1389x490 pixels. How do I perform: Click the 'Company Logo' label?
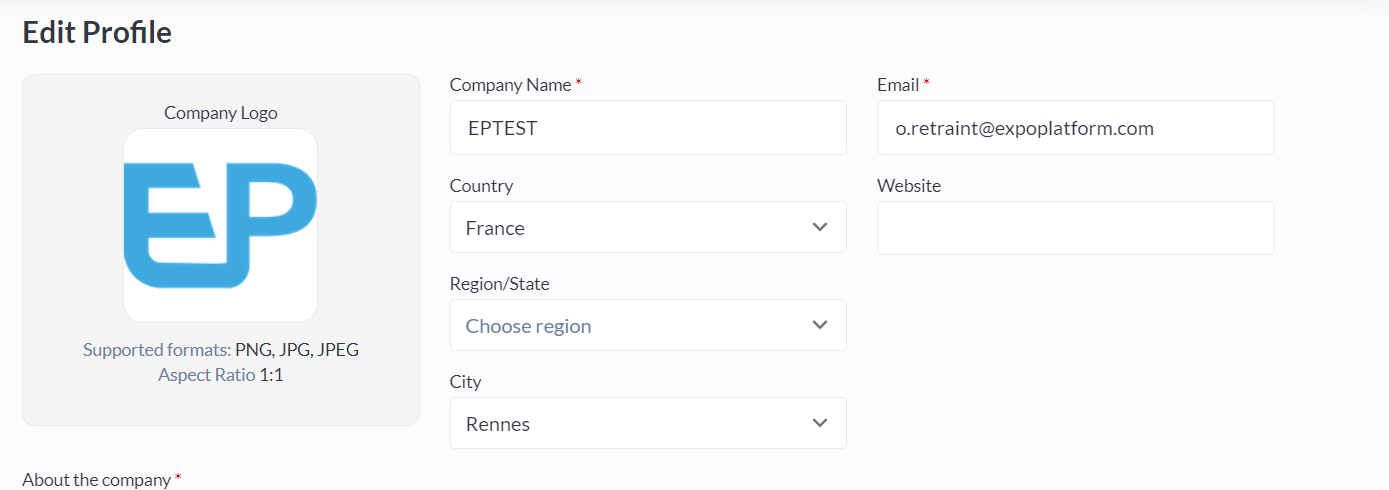pyautogui.click(x=221, y=113)
